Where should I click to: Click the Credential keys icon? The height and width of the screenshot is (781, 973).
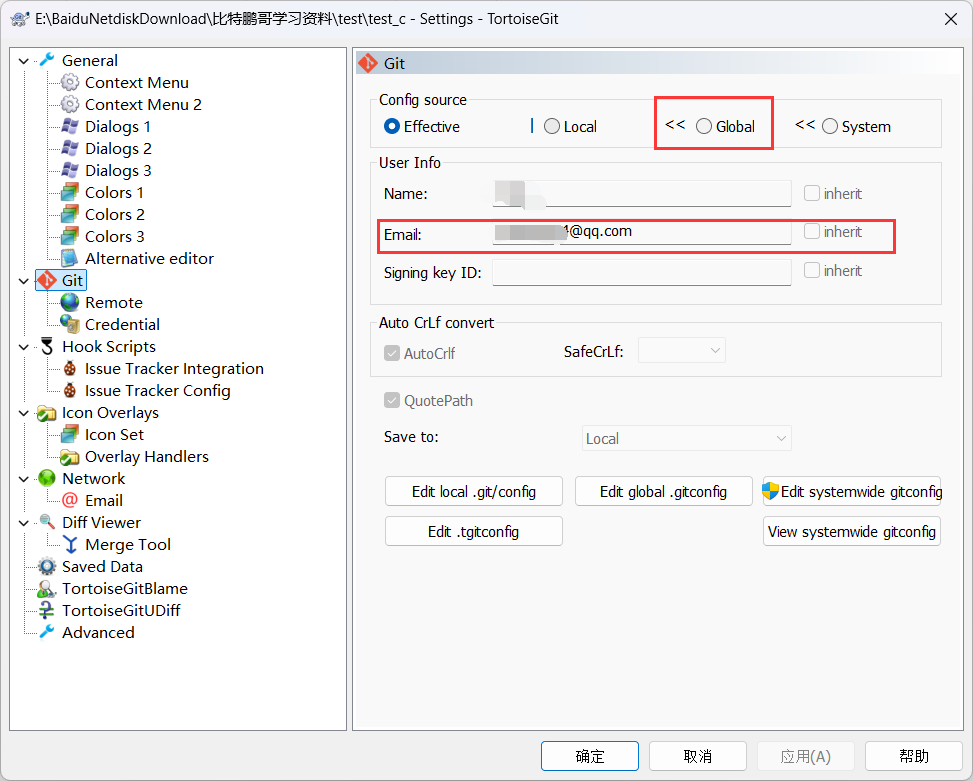[70, 324]
